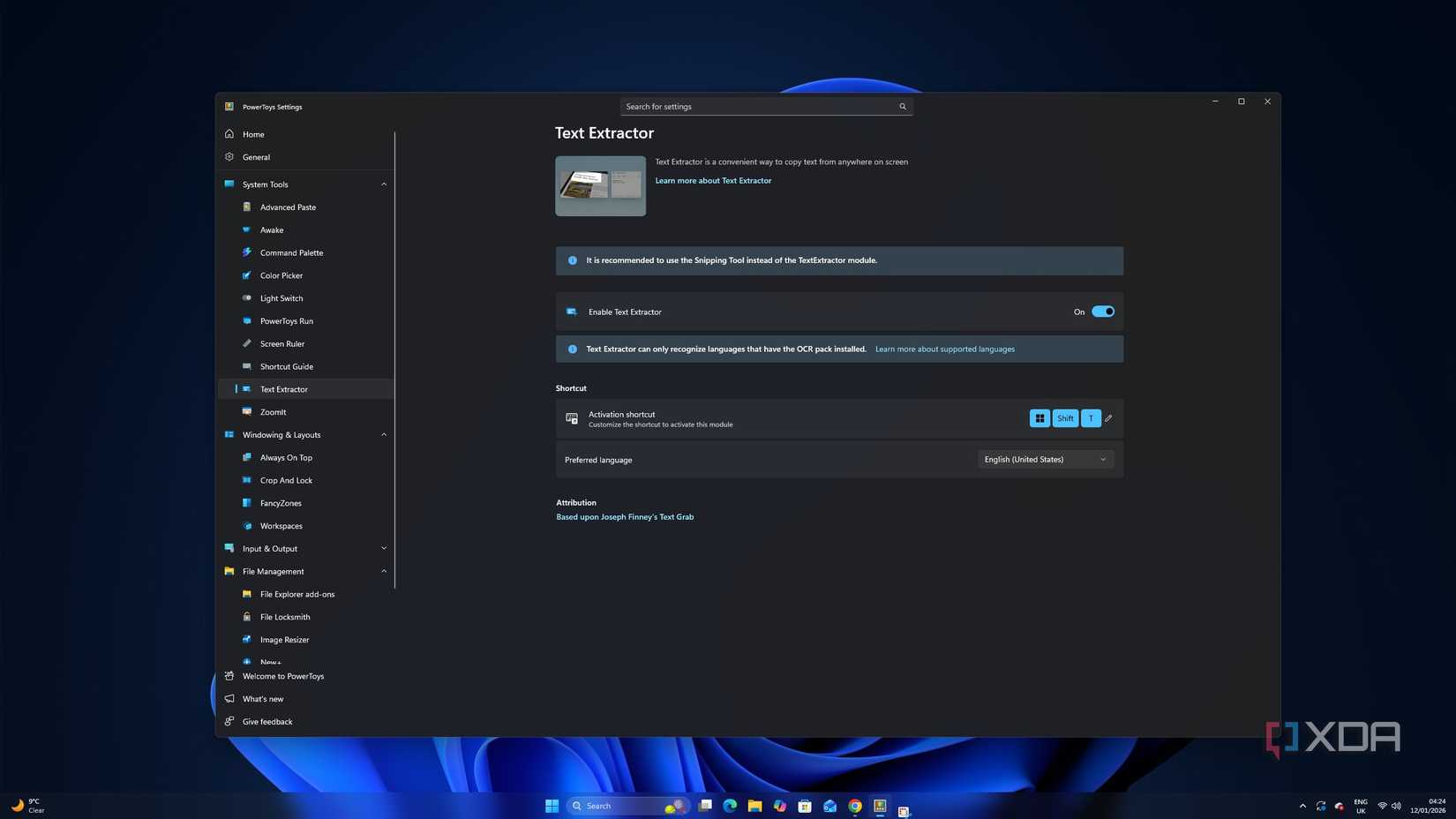Open volume control in system tray

click(x=1396, y=806)
